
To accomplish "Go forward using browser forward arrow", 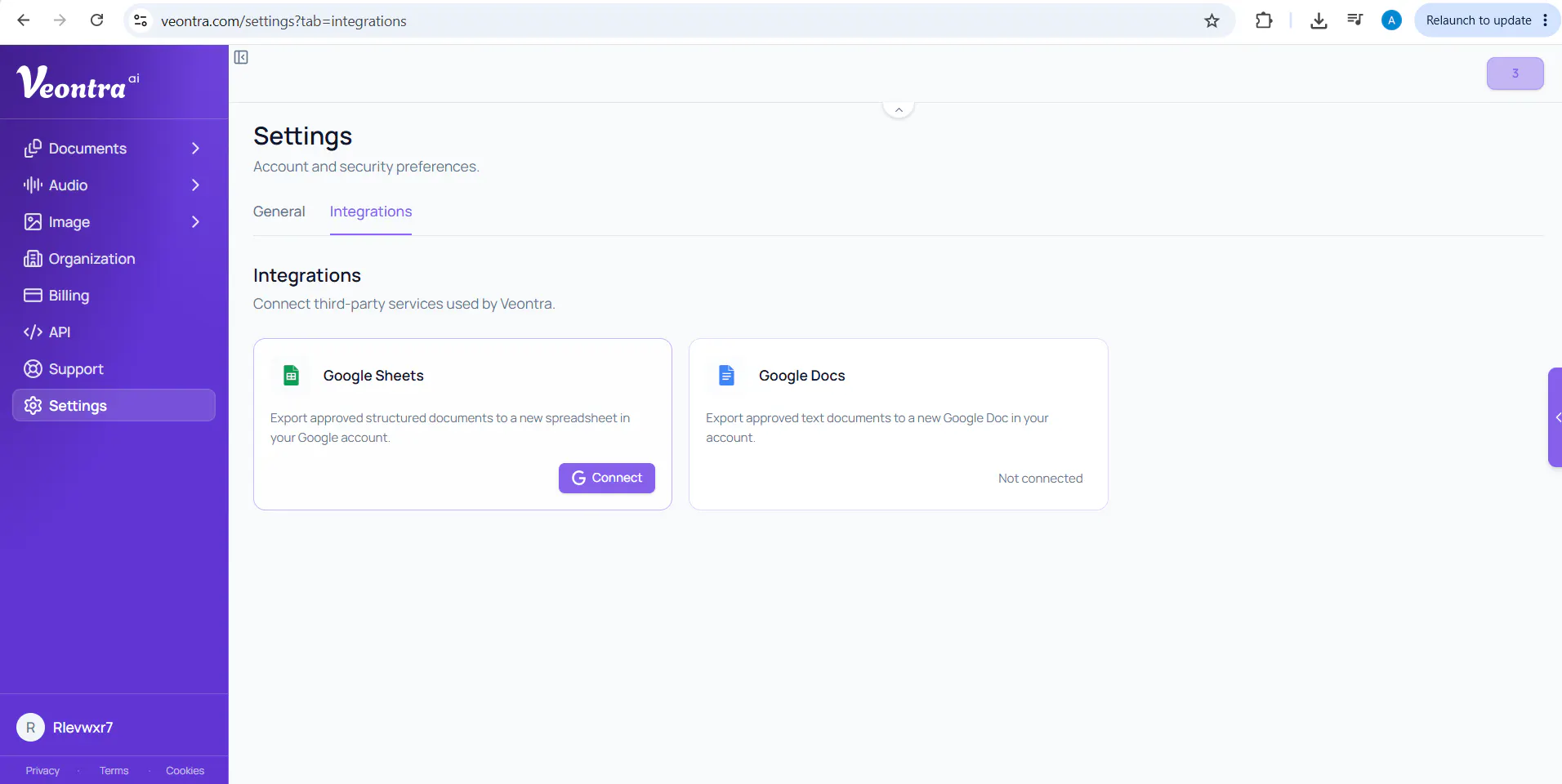I will point(60,20).
